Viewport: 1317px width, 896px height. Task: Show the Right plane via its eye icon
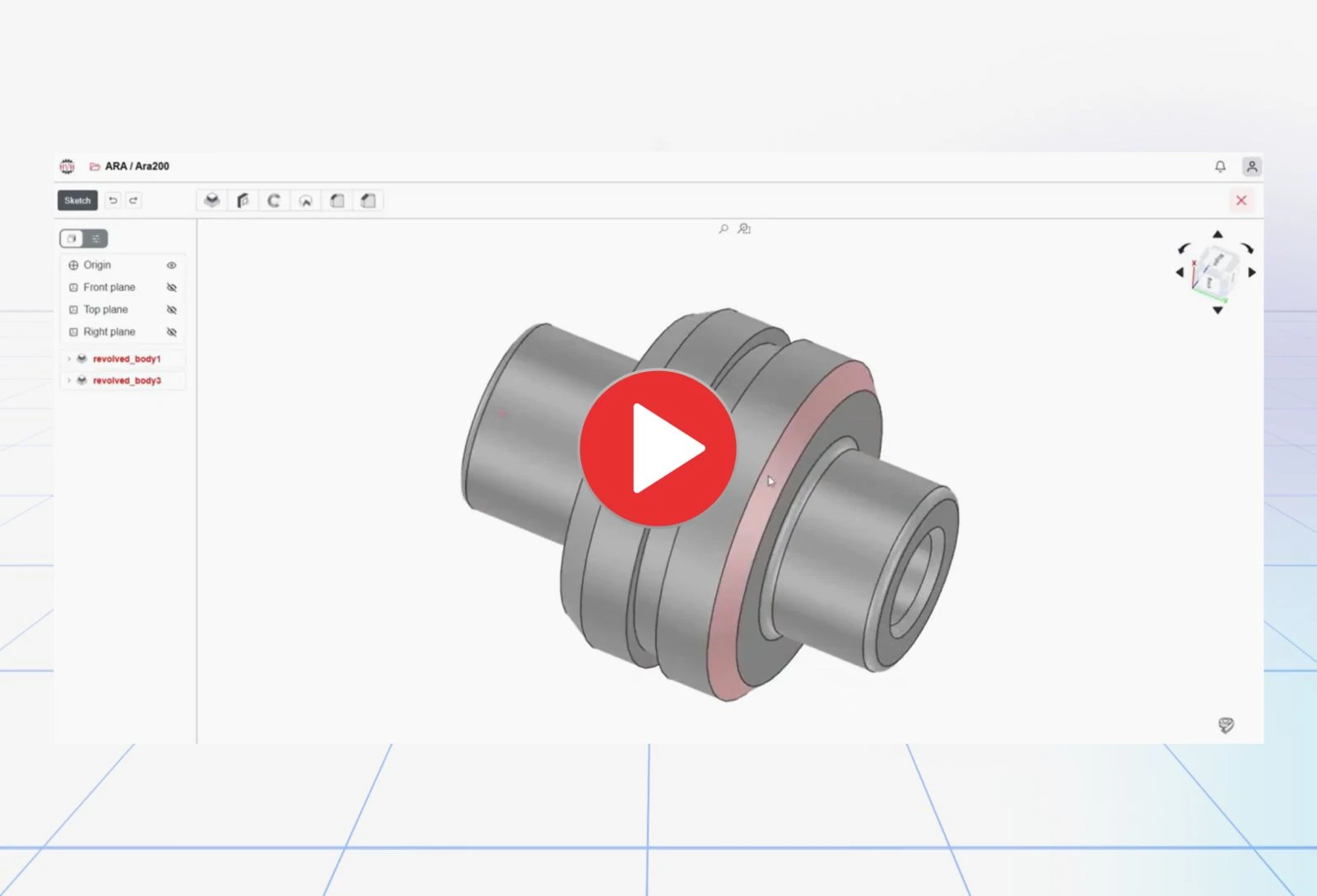[x=171, y=332]
